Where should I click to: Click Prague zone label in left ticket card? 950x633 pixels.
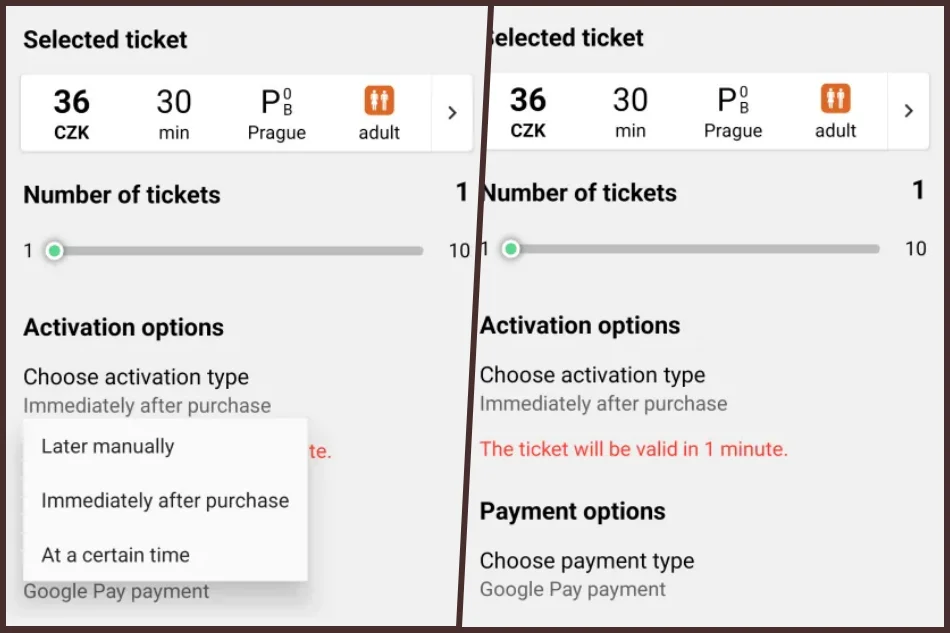[276, 133]
